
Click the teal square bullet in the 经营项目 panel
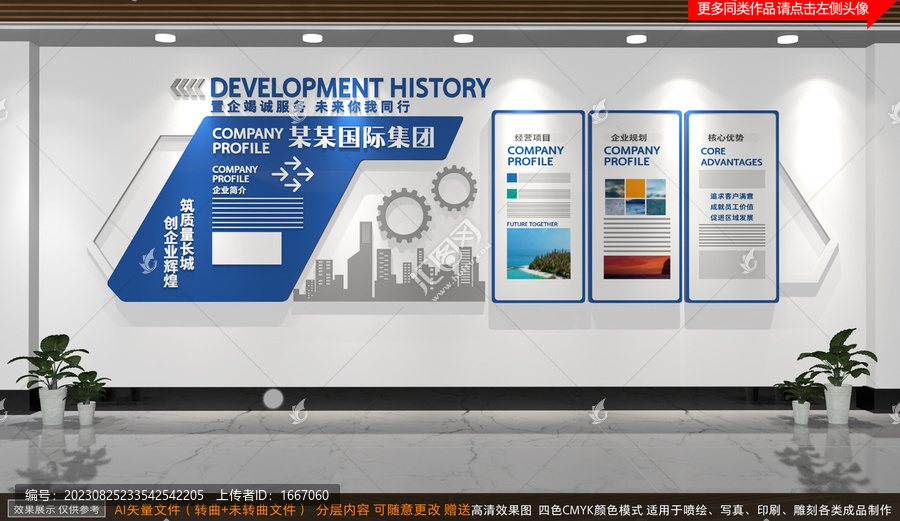point(512,194)
